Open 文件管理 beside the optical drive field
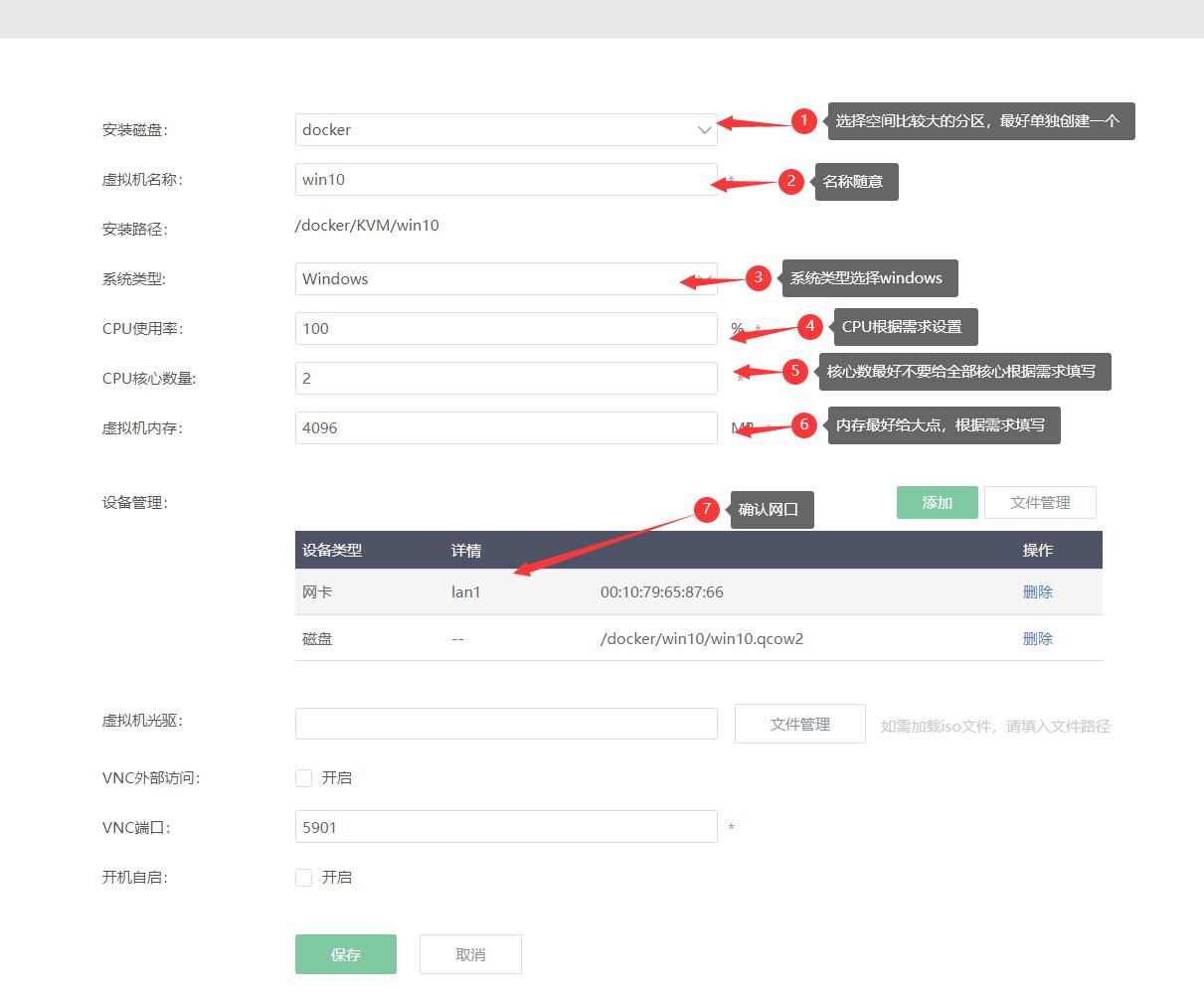The image size is (1204, 998). [799, 724]
